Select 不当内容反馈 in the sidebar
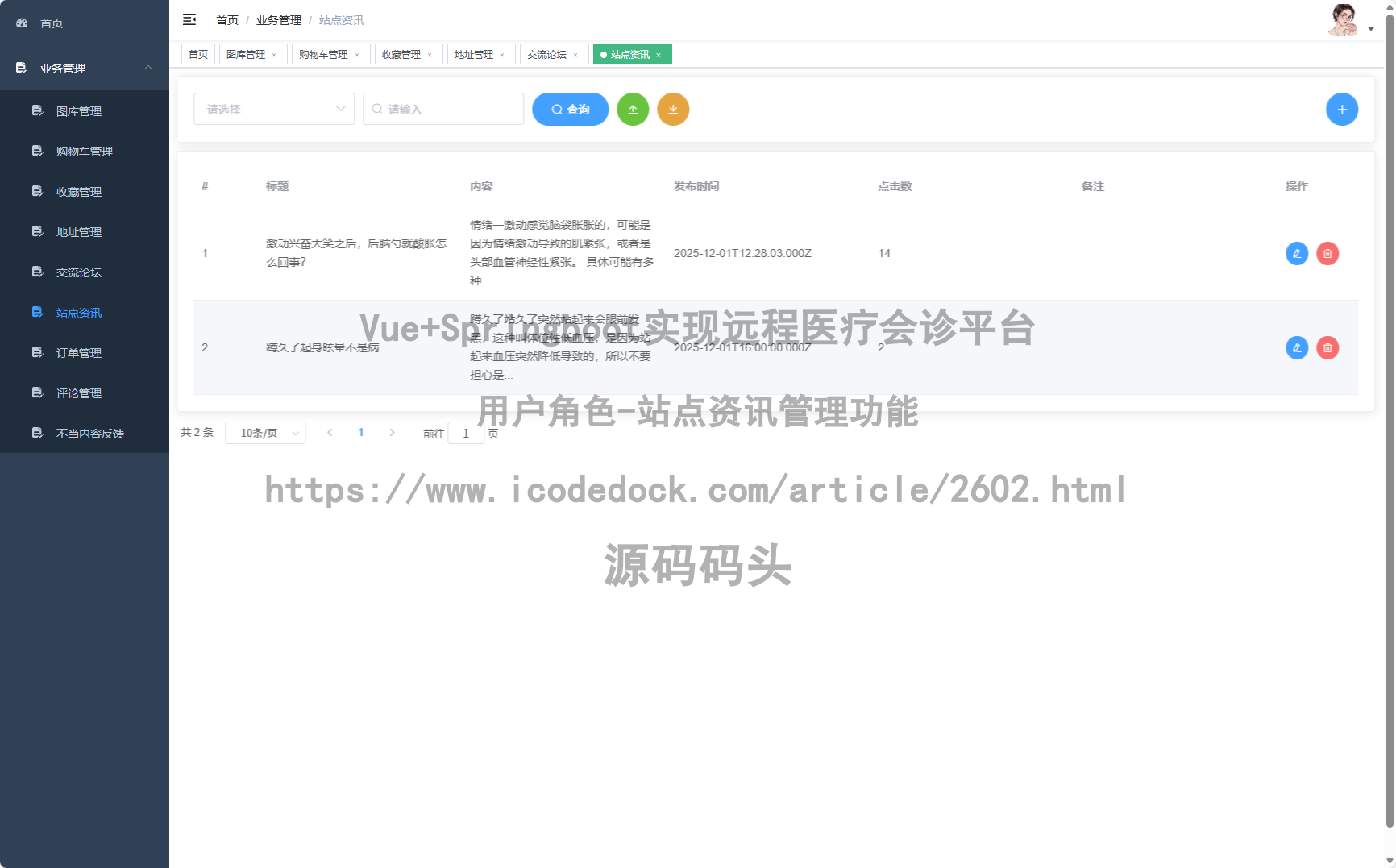 pyautogui.click(x=89, y=433)
